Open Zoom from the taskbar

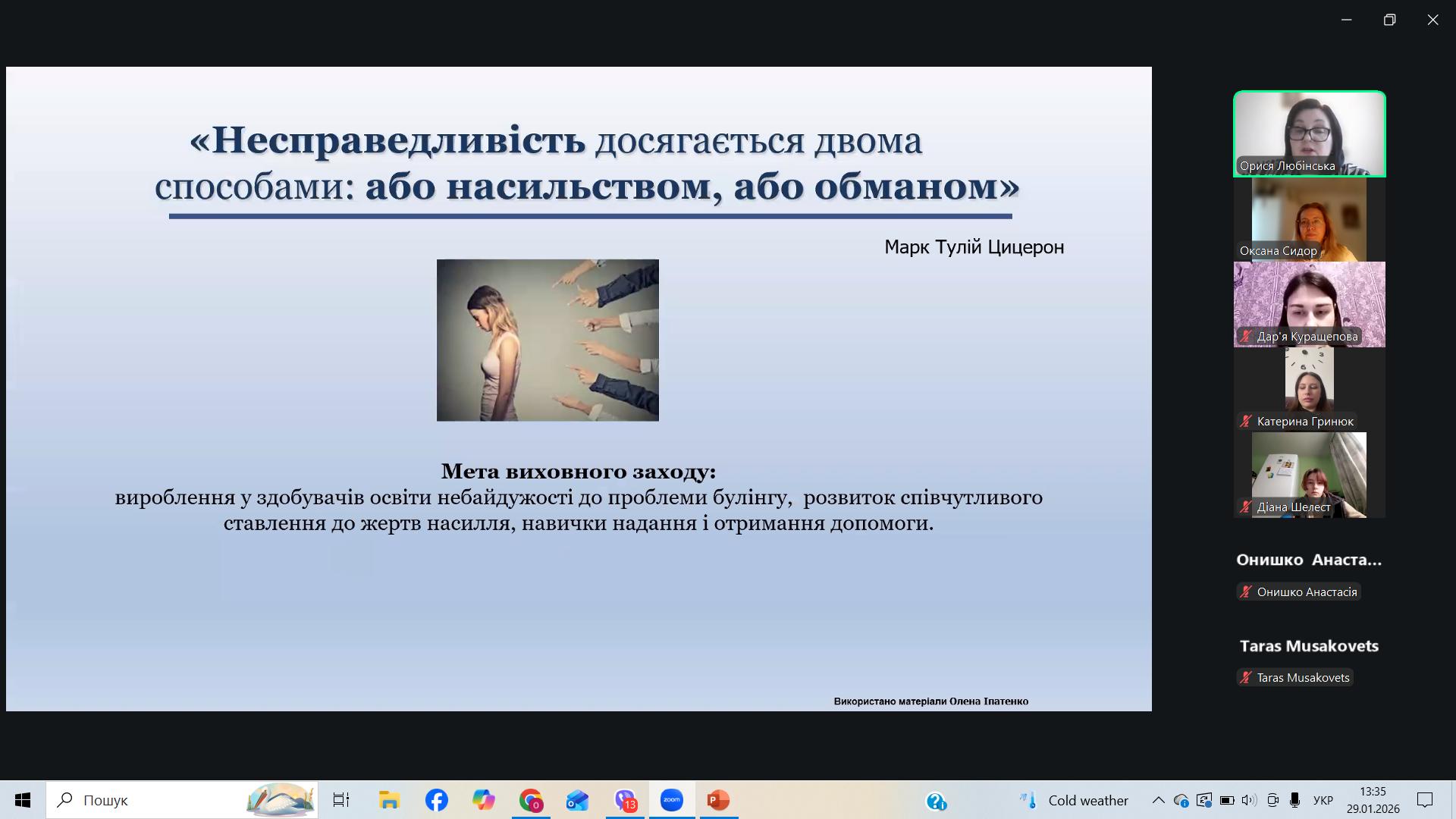pos(671,800)
